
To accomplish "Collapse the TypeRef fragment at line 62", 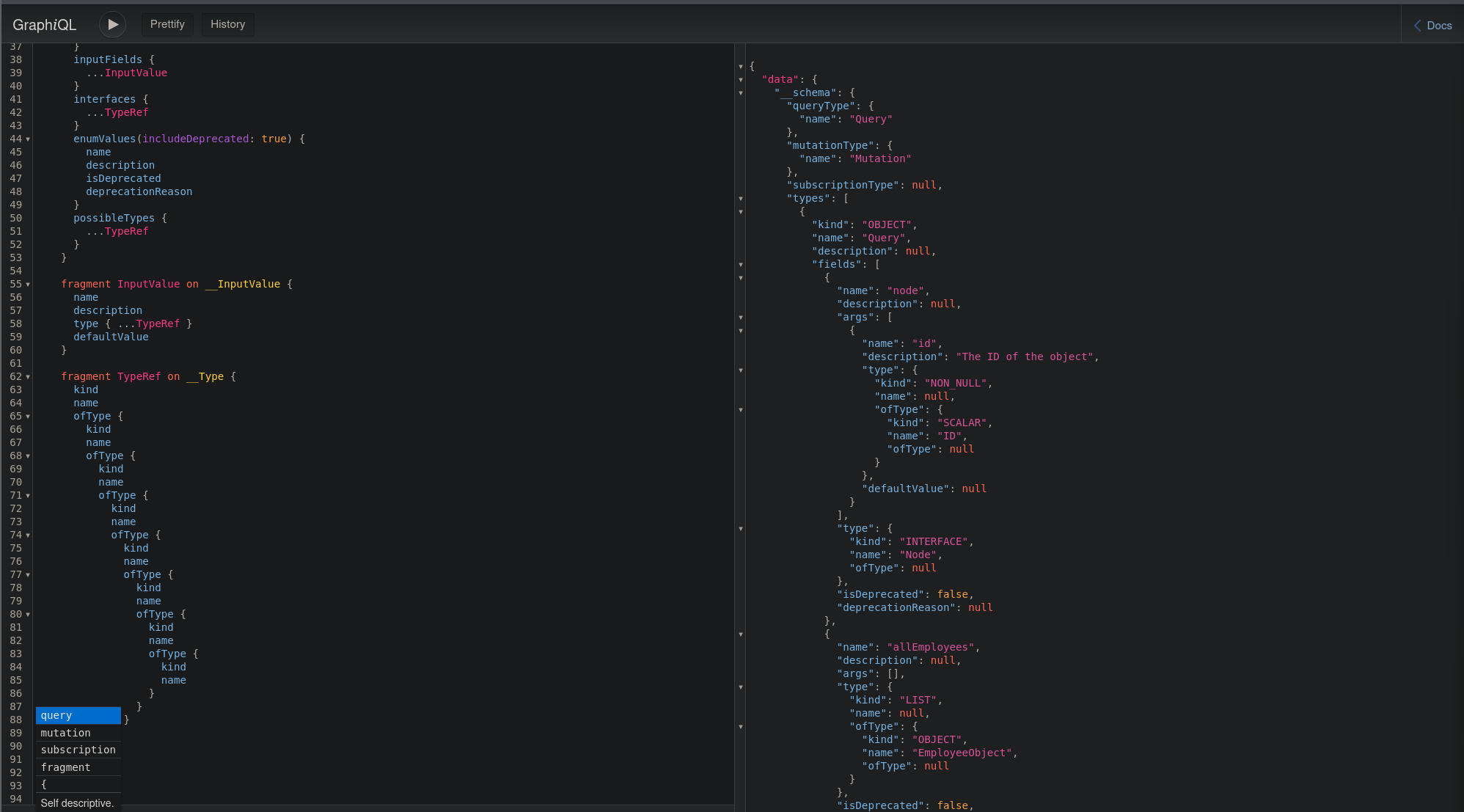I will 28,377.
